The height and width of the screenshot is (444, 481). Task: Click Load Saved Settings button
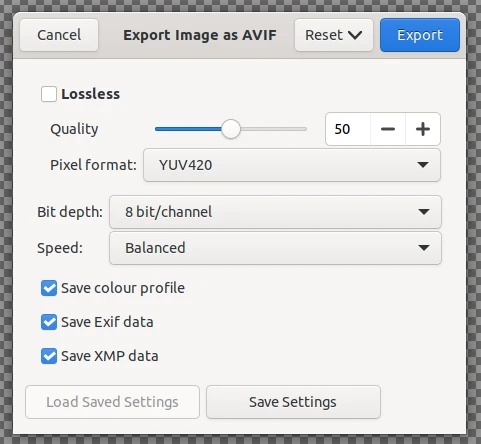(112, 402)
